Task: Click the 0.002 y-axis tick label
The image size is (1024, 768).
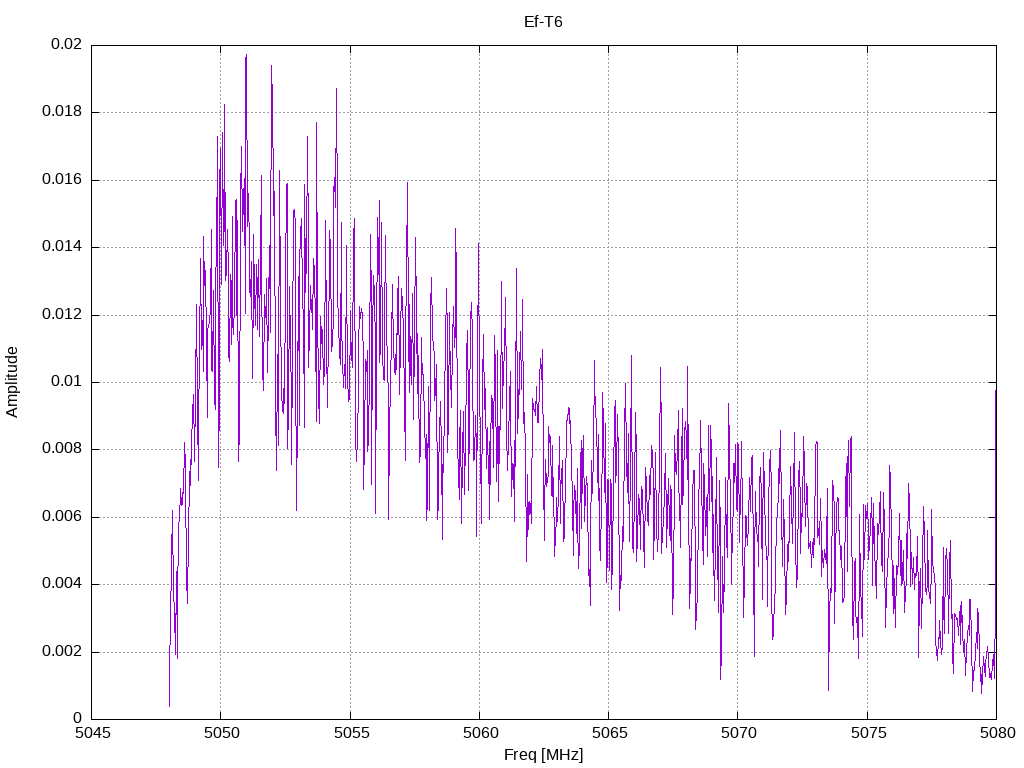Action: pyautogui.click(x=63, y=652)
